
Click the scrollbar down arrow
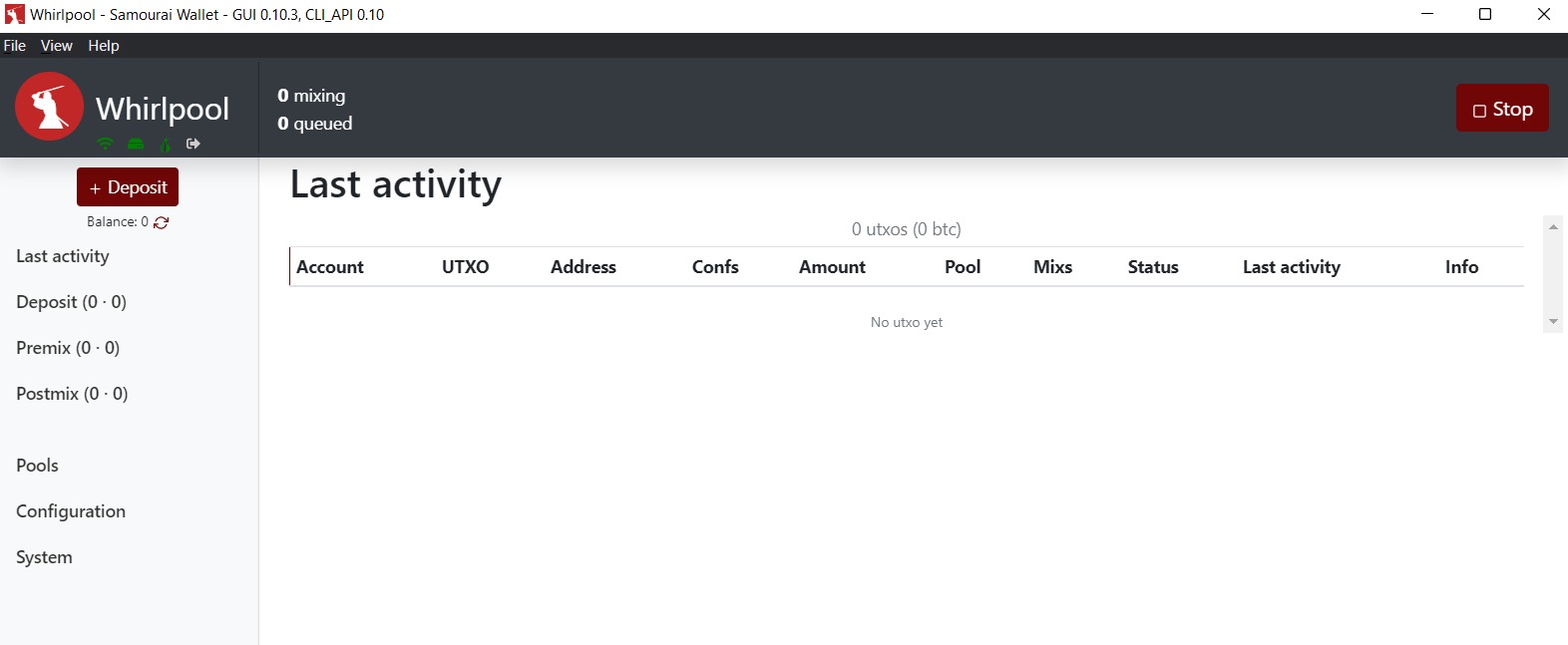(x=1553, y=321)
